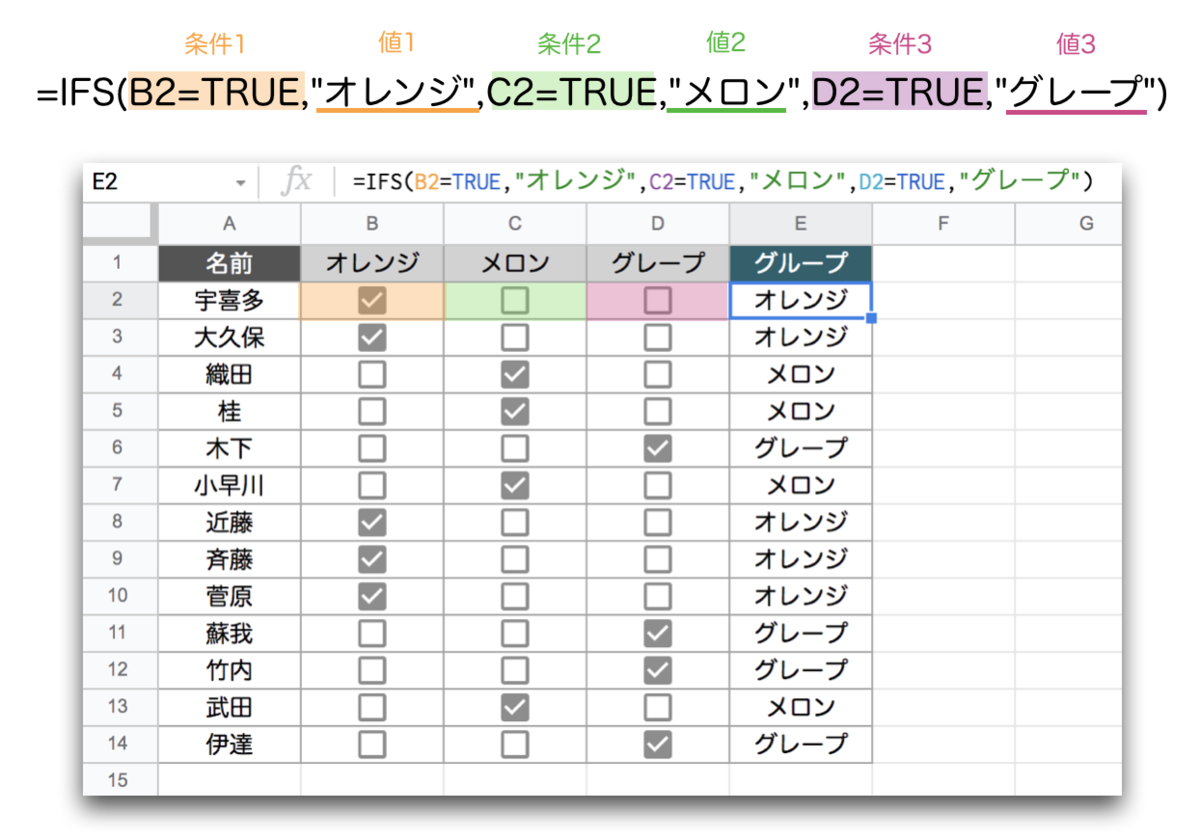Uncheck the グレープ checkbox for 伊達

(x=658, y=743)
